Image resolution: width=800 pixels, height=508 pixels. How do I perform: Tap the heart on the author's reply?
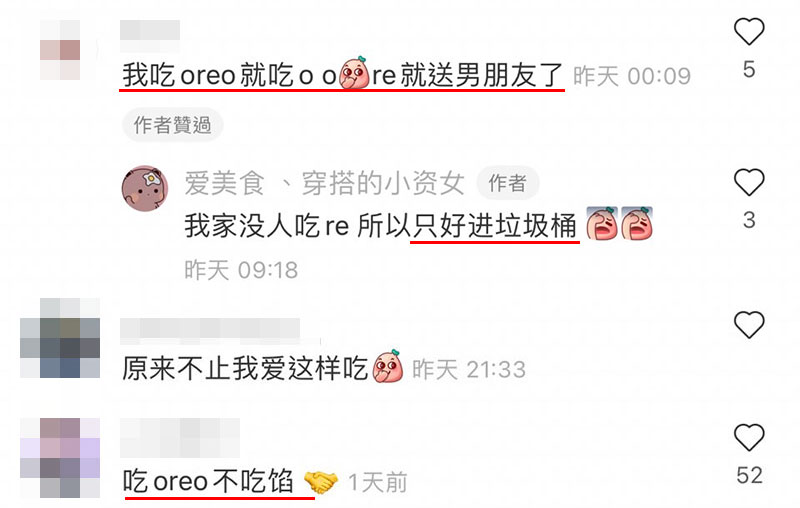click(749, 182)
